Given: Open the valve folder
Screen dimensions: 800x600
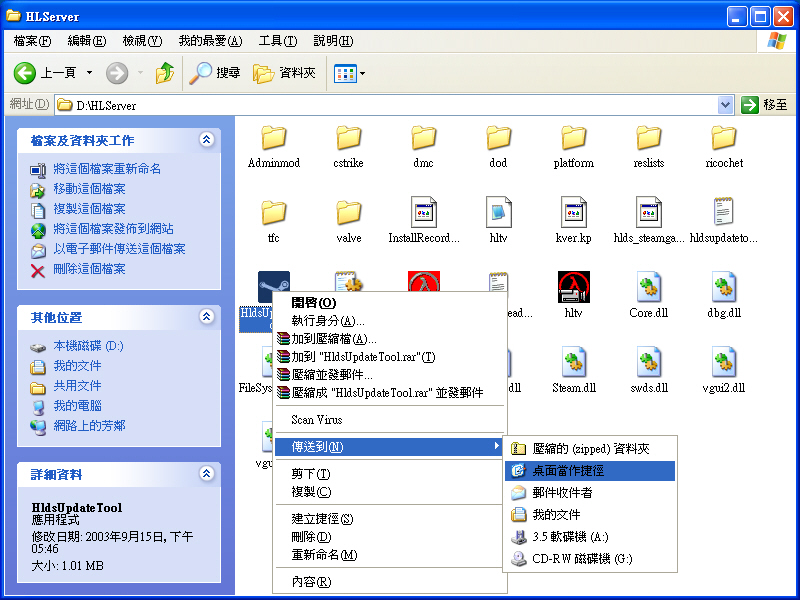Looking at the screenshot, I should click(348, 215).
